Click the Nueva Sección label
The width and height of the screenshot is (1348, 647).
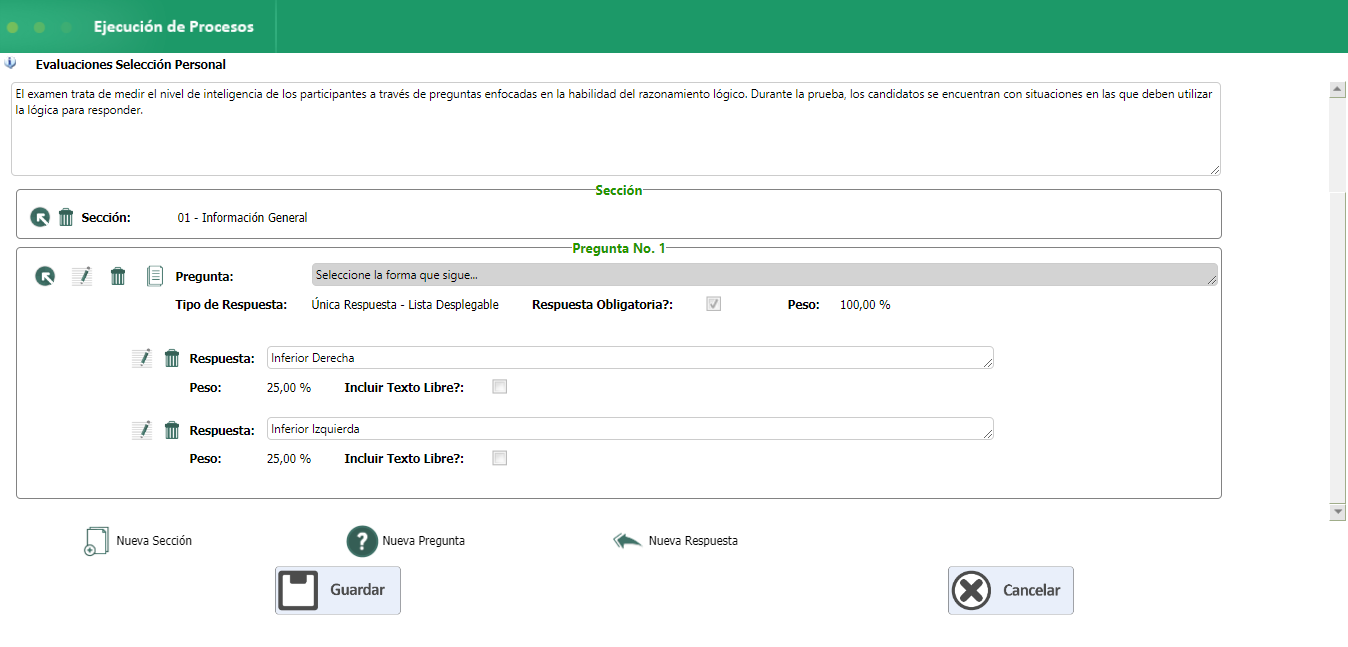click(x=154, y=541)
